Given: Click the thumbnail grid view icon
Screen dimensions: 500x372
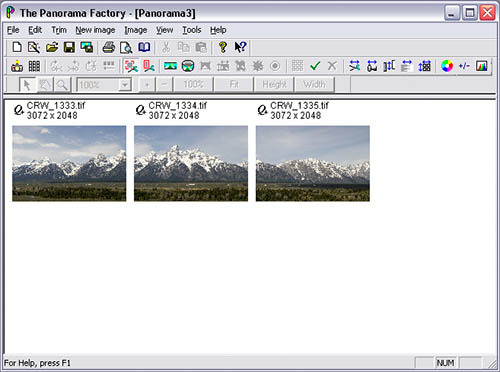Looking at the screenshot, I should 34,66.
